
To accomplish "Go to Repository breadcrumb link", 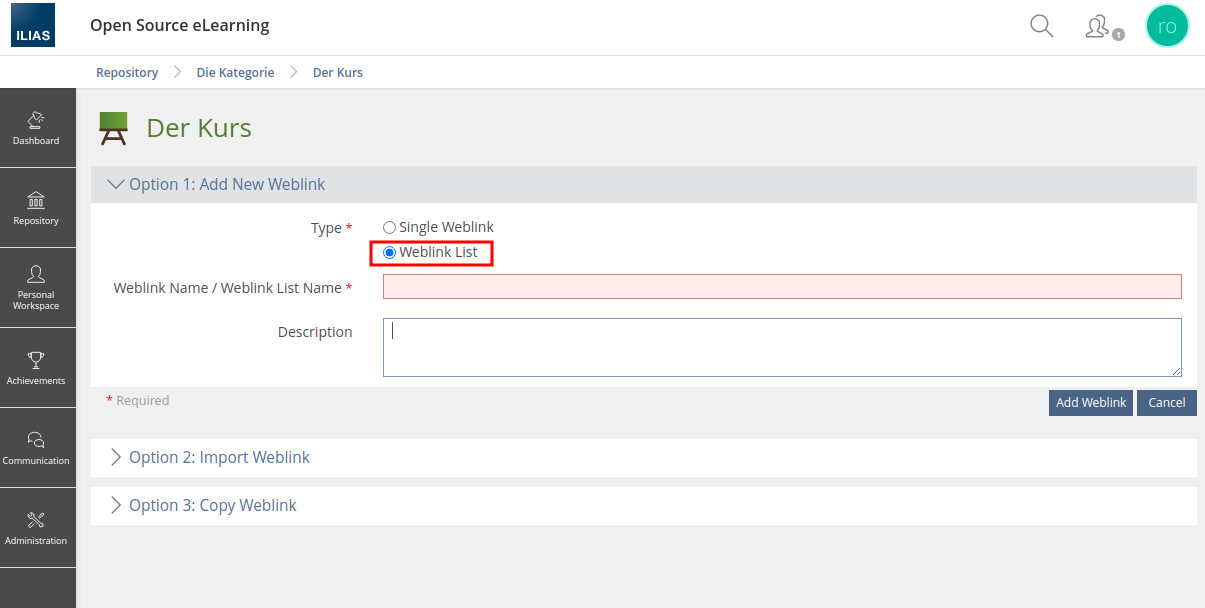I will click(x=127, y=73).
